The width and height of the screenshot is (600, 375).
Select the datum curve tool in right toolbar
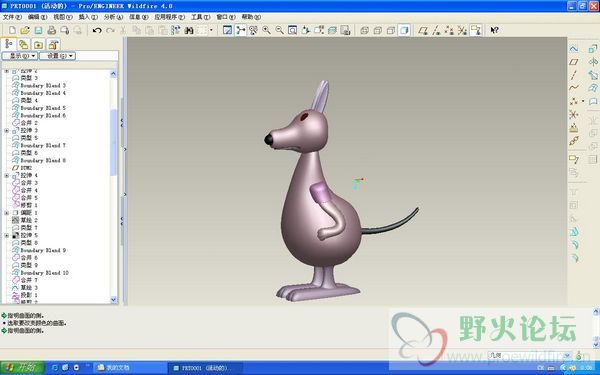click(x=574, y=88)
